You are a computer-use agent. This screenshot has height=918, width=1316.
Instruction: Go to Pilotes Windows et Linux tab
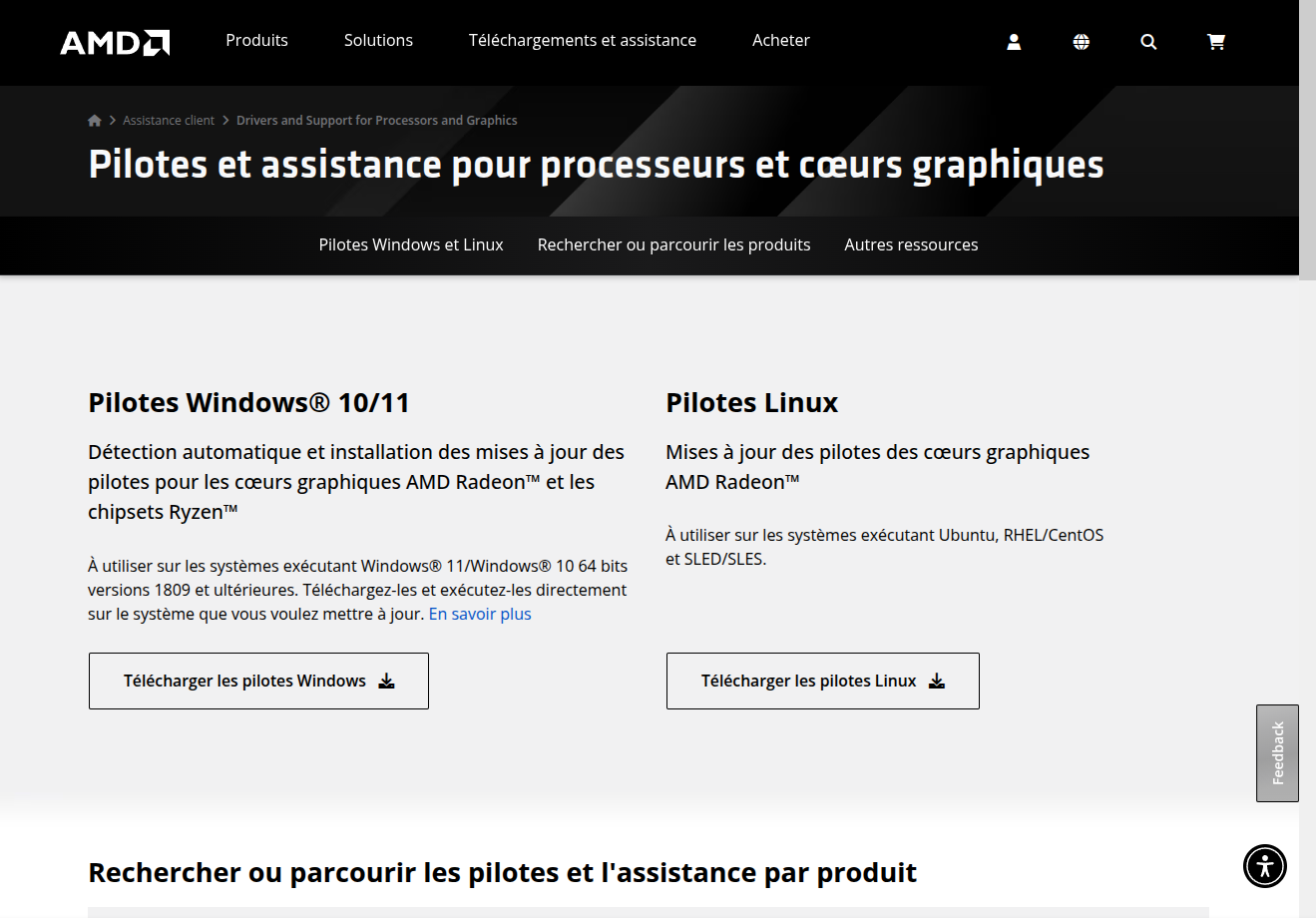(411, 244)
